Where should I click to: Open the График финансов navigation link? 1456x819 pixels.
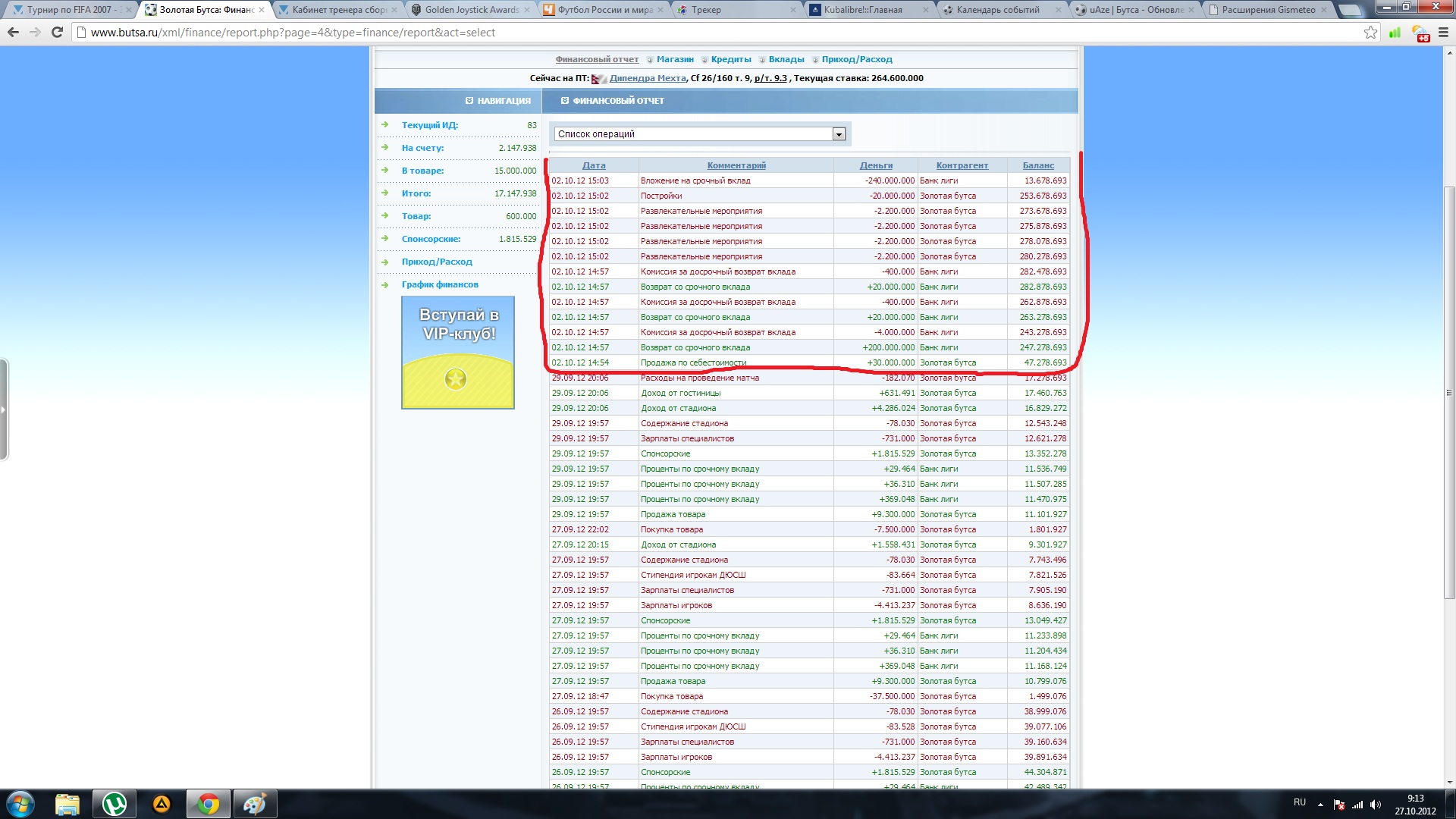(x=440, y=284)
